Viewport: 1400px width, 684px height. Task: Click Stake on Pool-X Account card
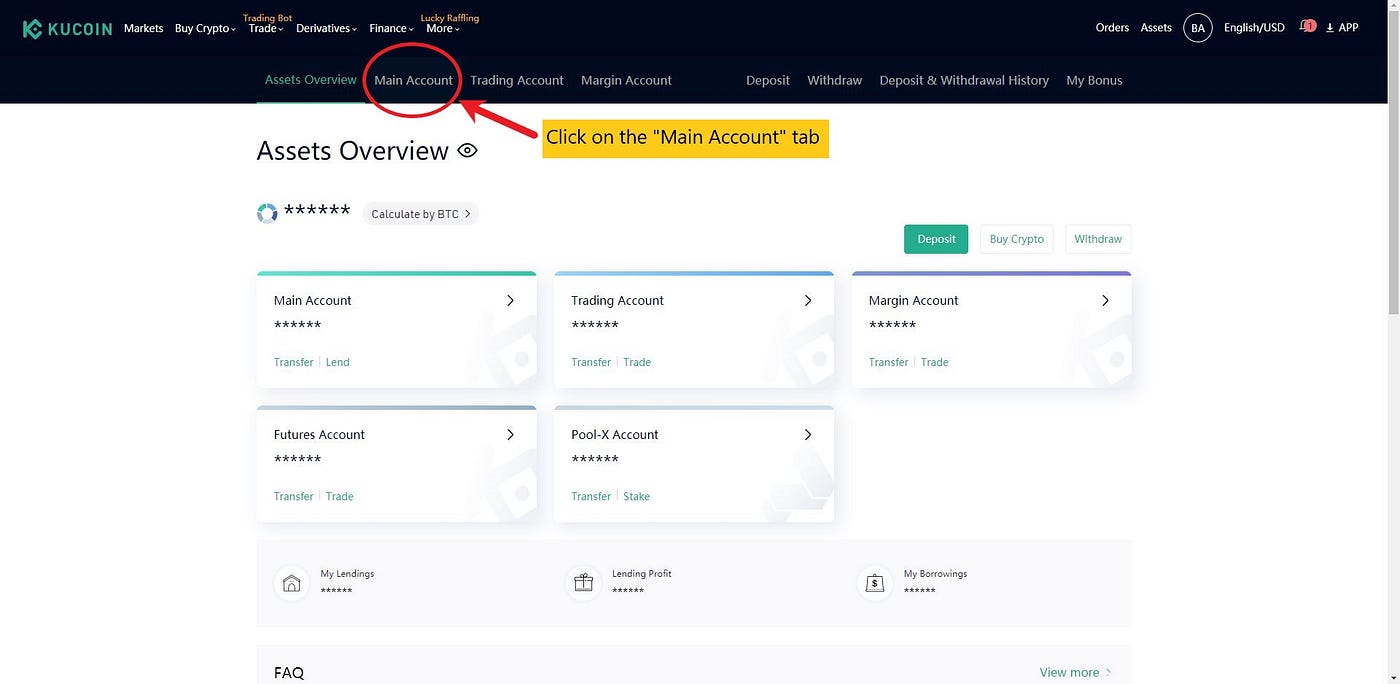click(x=637, y=496)
